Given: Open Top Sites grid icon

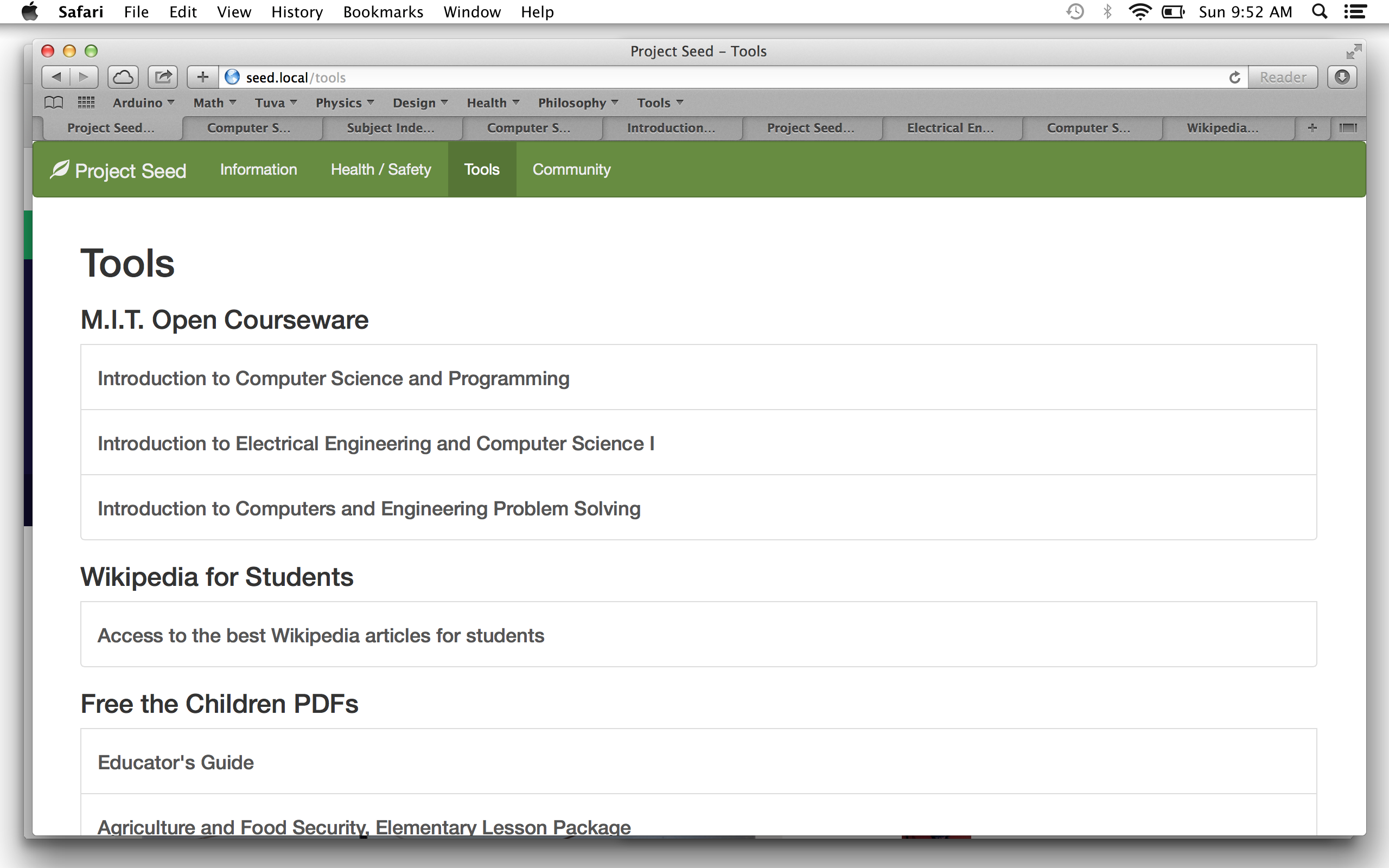Looking at the screenshot, I should (x=86, y=103).
